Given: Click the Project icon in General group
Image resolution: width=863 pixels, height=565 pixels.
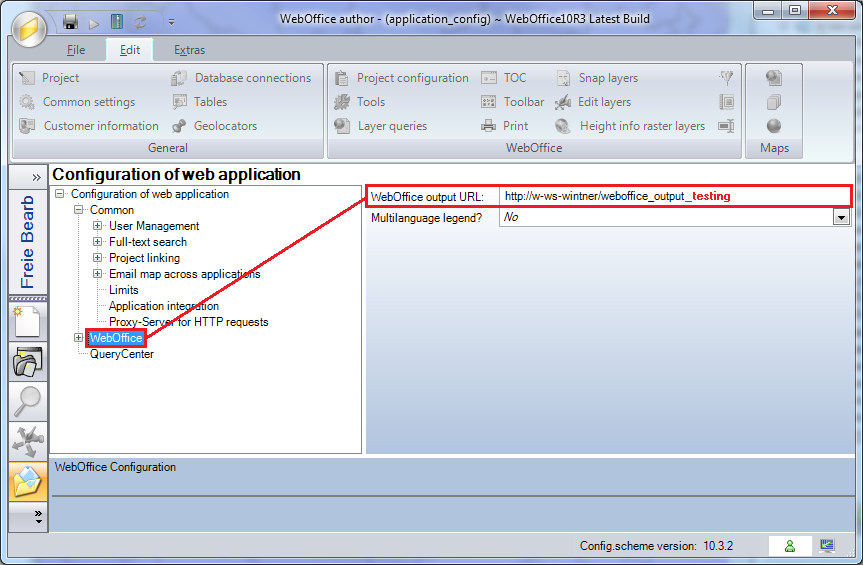Looking at the screenshot, I should click(26, 78).
